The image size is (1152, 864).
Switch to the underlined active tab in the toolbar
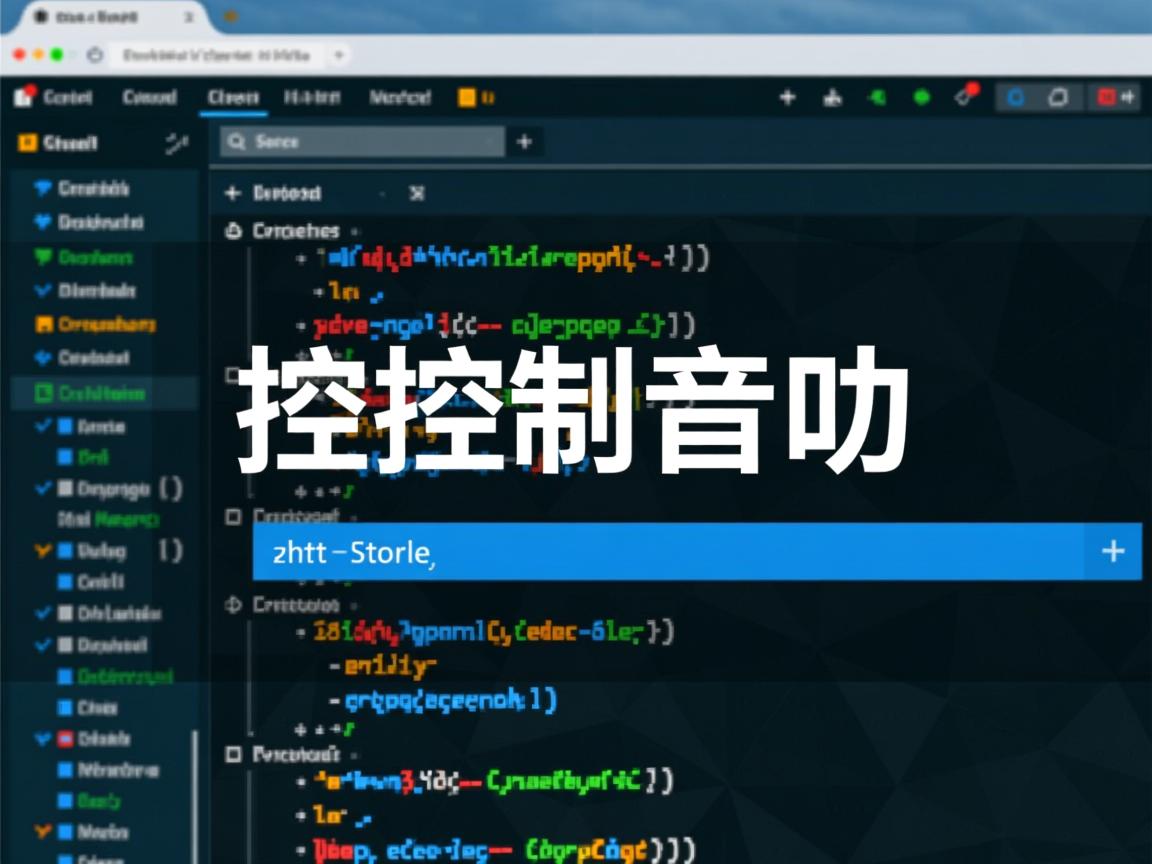pos(230,97)
